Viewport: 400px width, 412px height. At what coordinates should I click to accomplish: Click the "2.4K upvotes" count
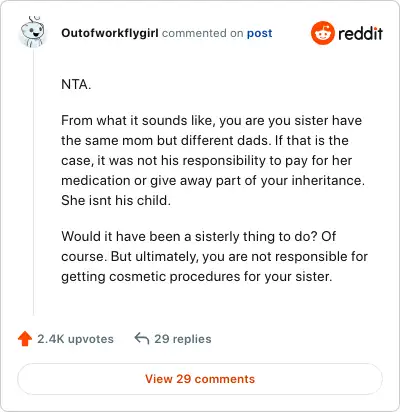point(75,339)
